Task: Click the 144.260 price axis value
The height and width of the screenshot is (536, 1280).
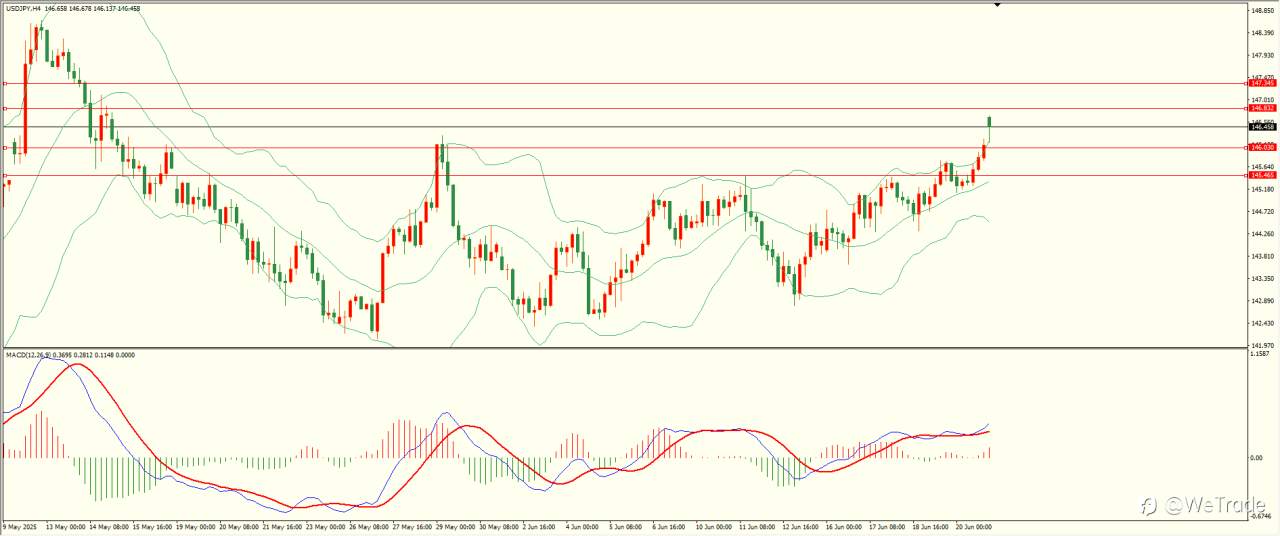Action: pyautogui.click(x=1263, y=234)
